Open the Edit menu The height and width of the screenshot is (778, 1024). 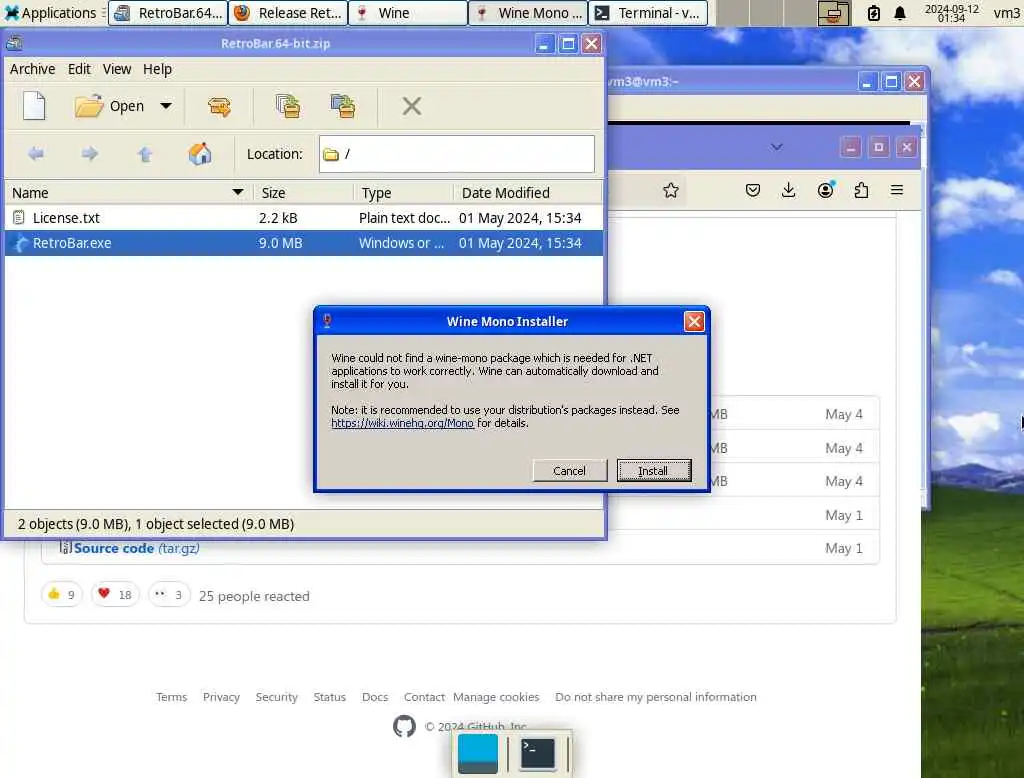tap(79, 69)
